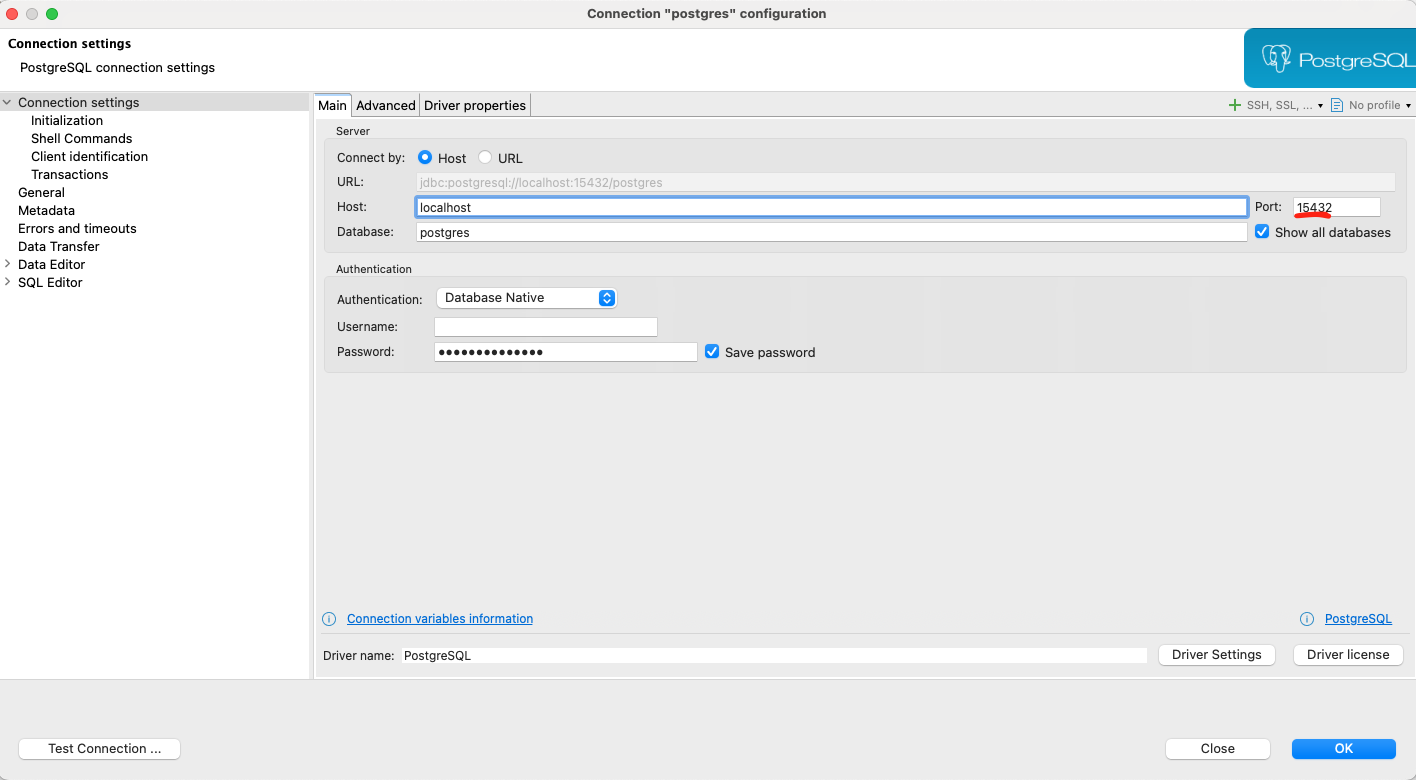Click the Close button
This screenshot has width=1416, height=780.
click(1217, 748)
